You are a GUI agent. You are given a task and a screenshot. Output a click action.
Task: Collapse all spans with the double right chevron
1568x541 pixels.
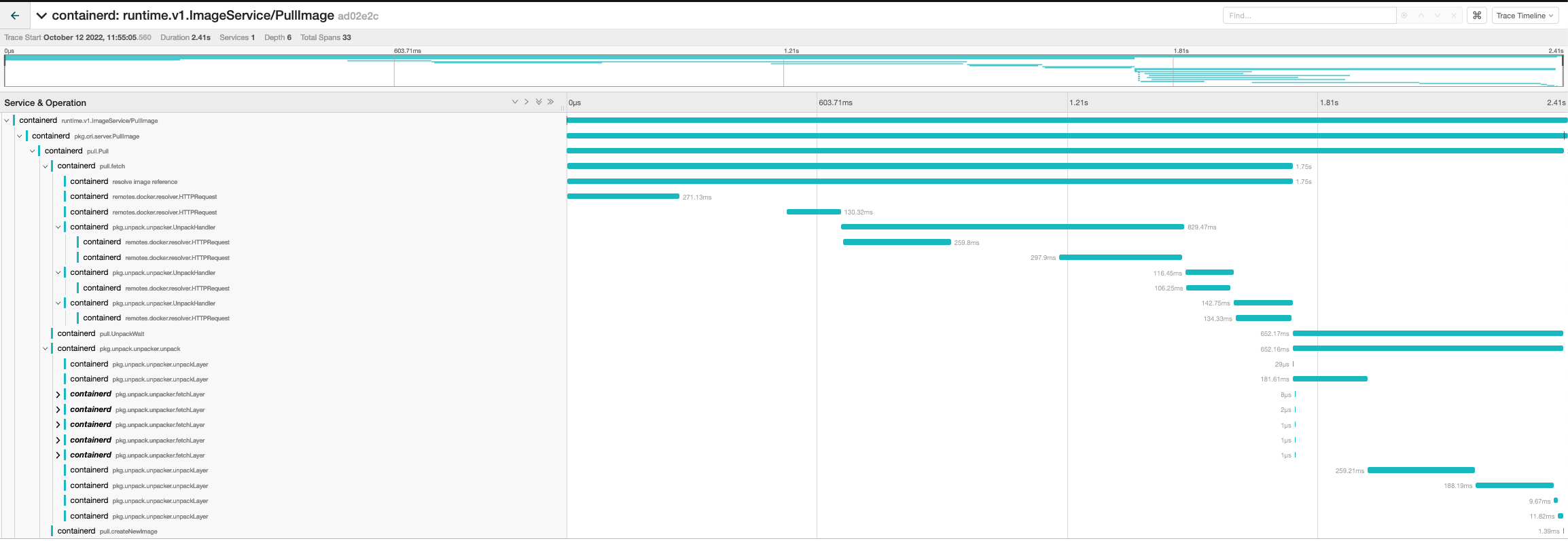pyautogui.click(x=551, y=102)
